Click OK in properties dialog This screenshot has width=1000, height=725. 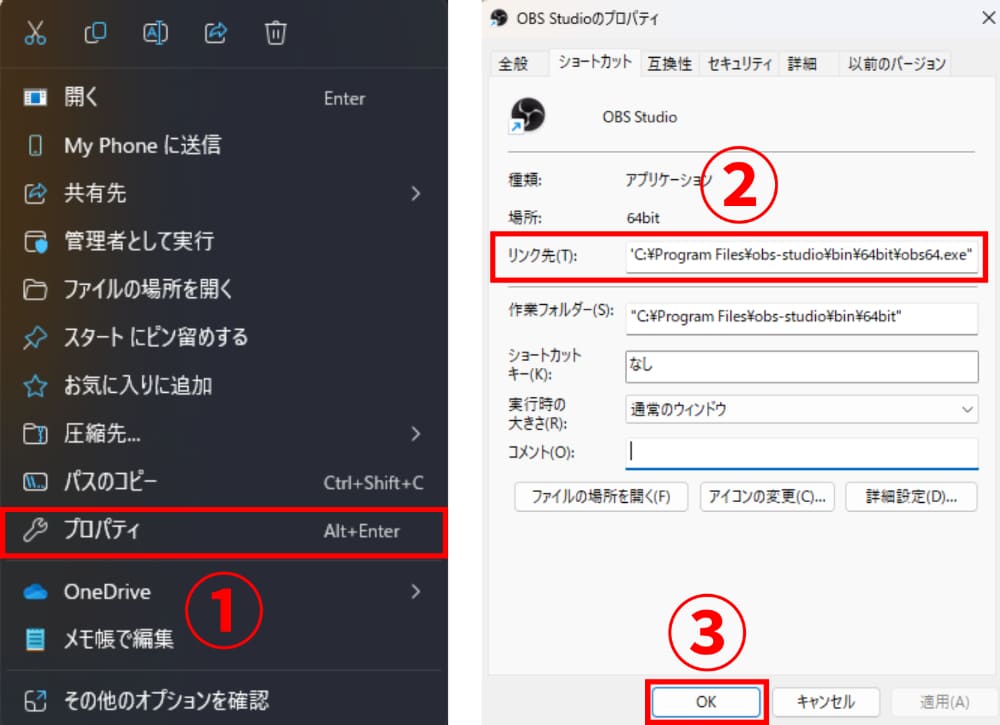705,702
